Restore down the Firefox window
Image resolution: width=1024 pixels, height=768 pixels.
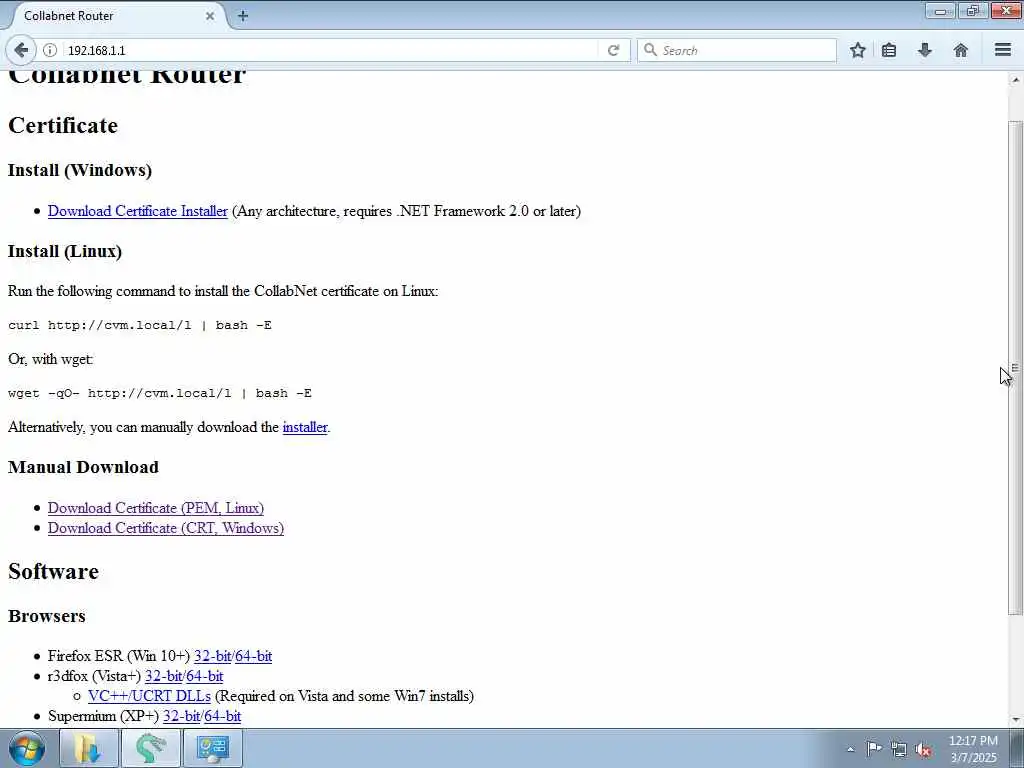pyautogui.click(x=973, y=10)
